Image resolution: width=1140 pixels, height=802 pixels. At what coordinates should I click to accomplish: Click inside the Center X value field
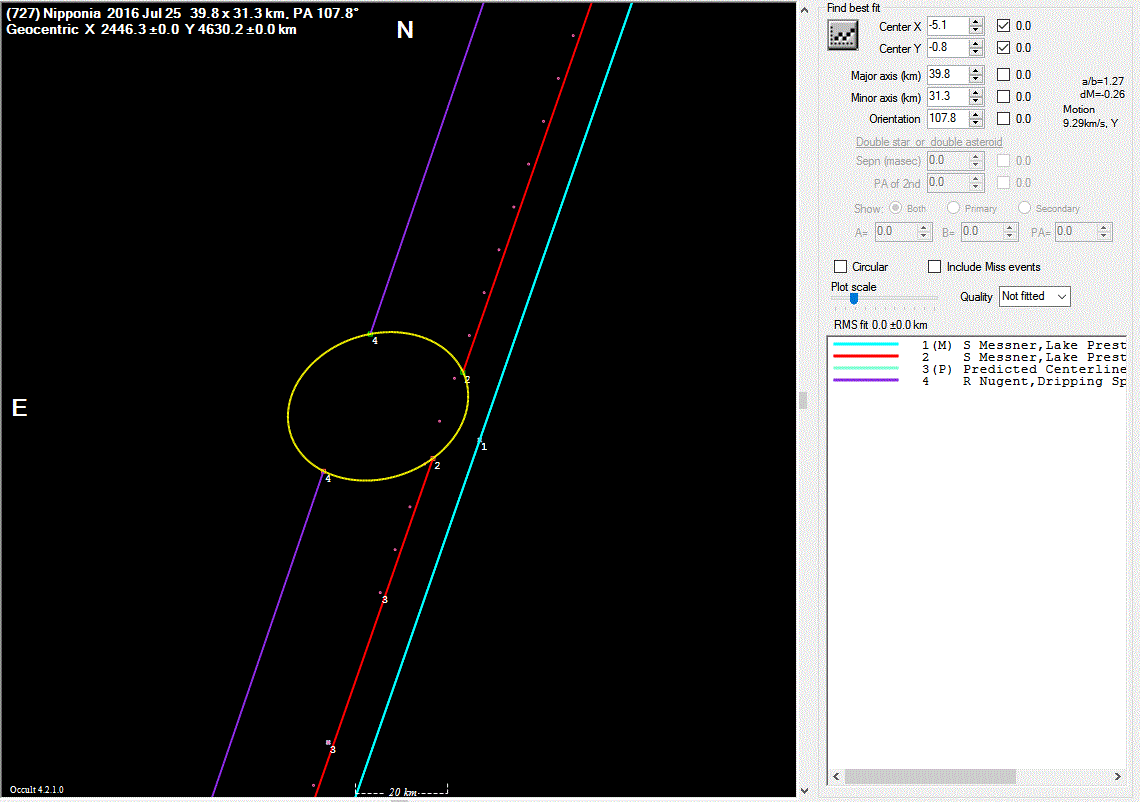click(x=946, y=26)
